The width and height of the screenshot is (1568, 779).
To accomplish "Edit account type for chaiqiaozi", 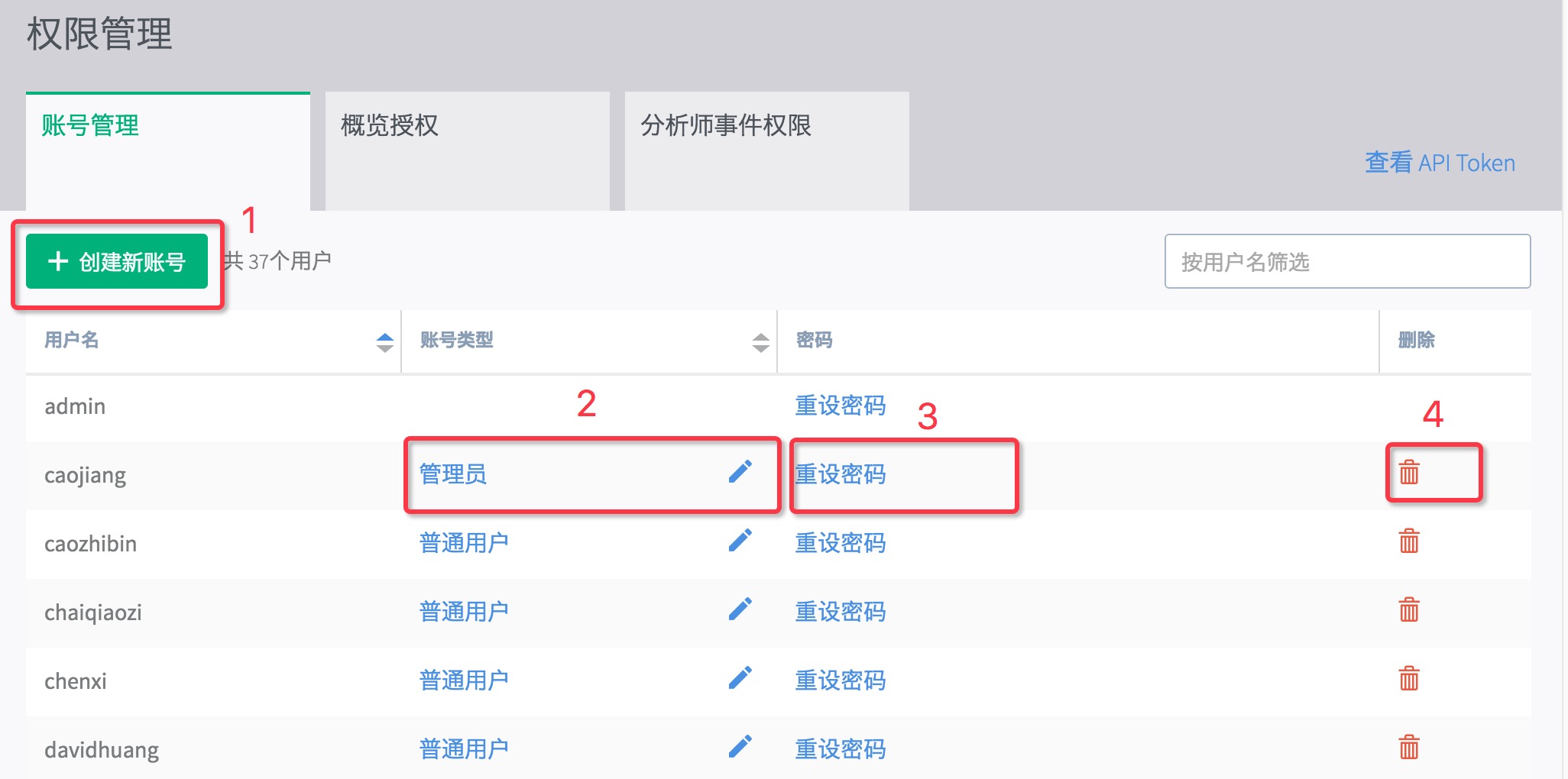I will (740, 610).
